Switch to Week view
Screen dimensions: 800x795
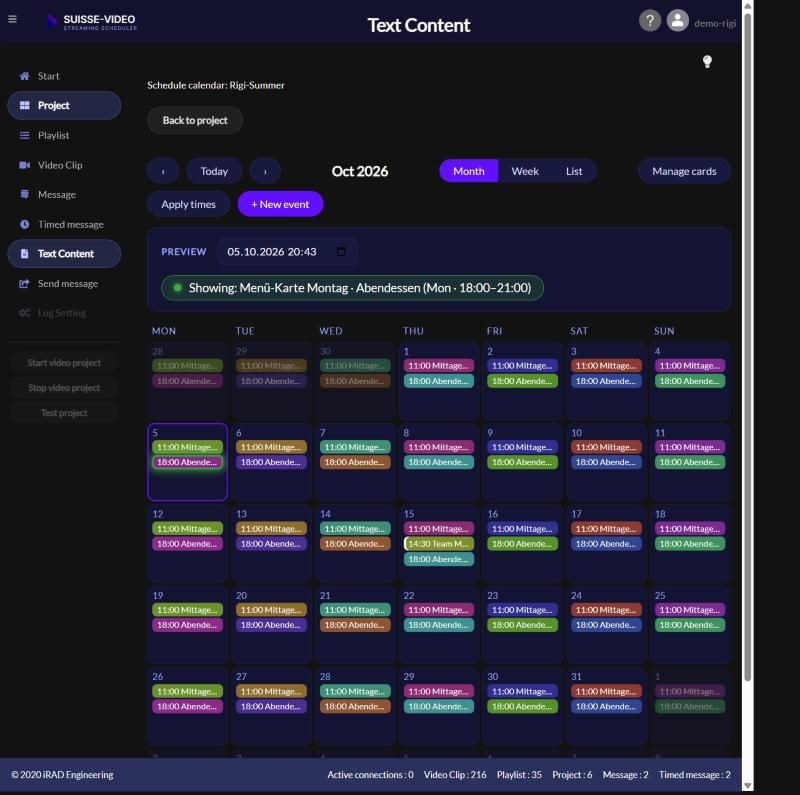pos(525,171)
